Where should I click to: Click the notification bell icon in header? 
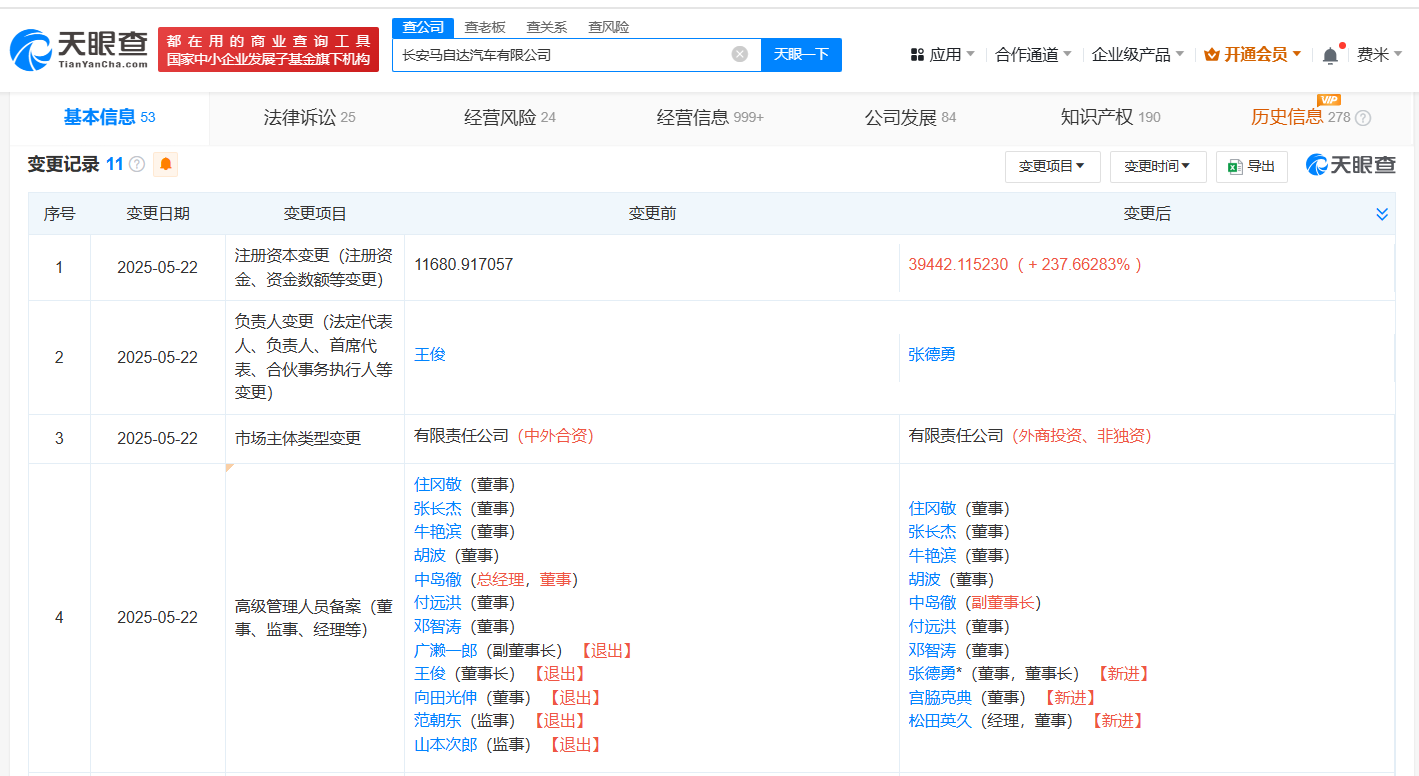coord(1329,56)
